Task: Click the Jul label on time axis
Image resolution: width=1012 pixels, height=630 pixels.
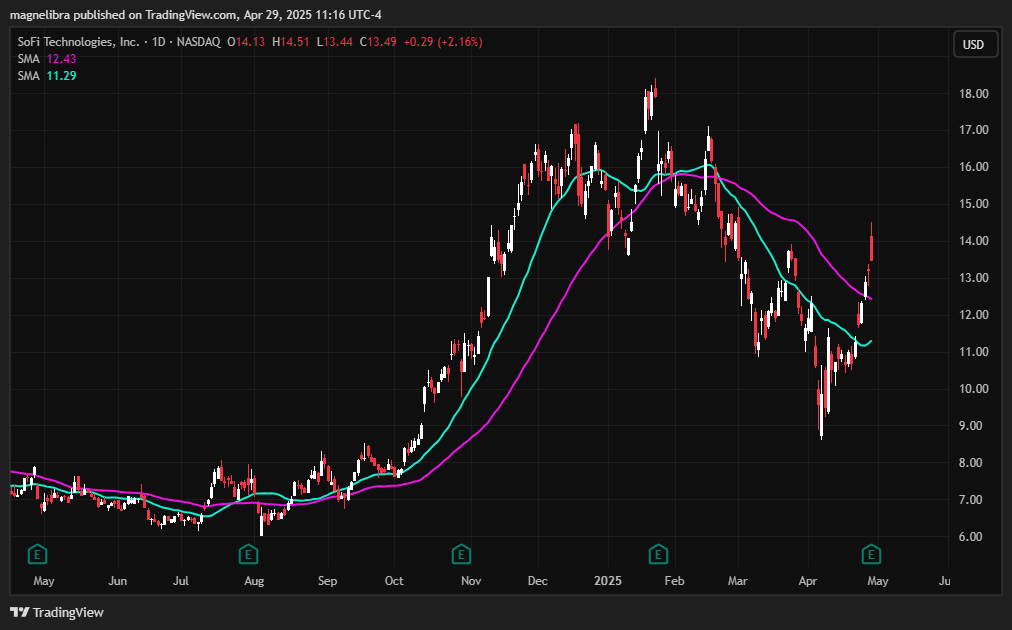Action: click(181, 581)
